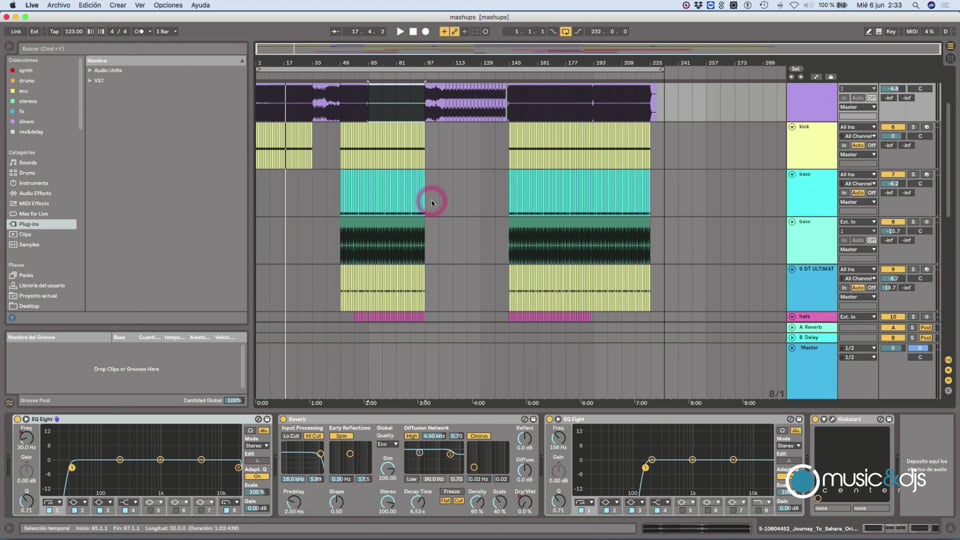Click the Follow playback icon

point(335,31)
